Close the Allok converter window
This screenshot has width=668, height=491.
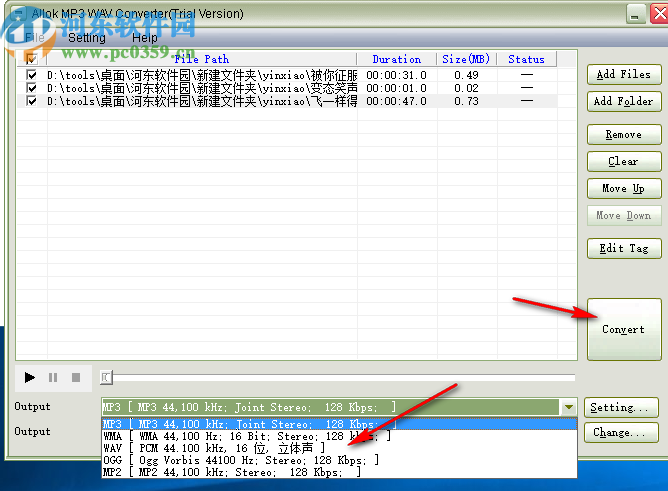pos(659,14)
